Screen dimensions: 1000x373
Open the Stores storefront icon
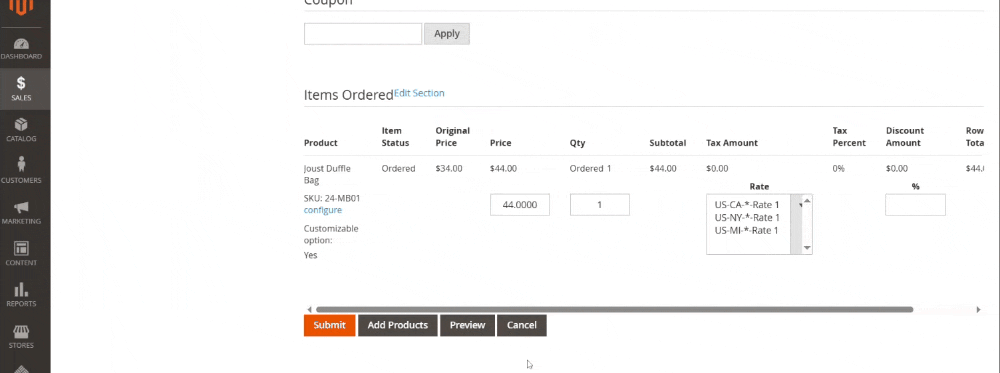click(x=21, y=337)
